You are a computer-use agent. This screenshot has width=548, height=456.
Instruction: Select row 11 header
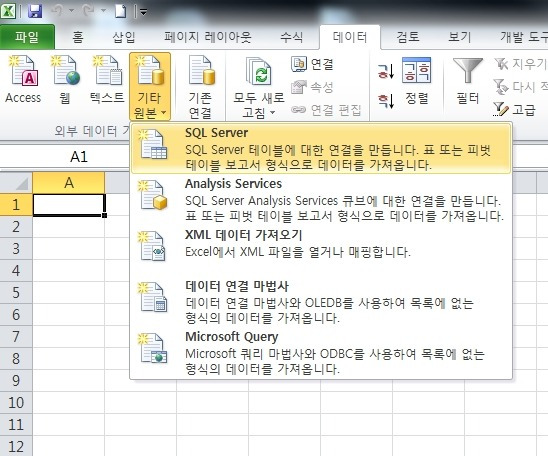tap(16, 425)
